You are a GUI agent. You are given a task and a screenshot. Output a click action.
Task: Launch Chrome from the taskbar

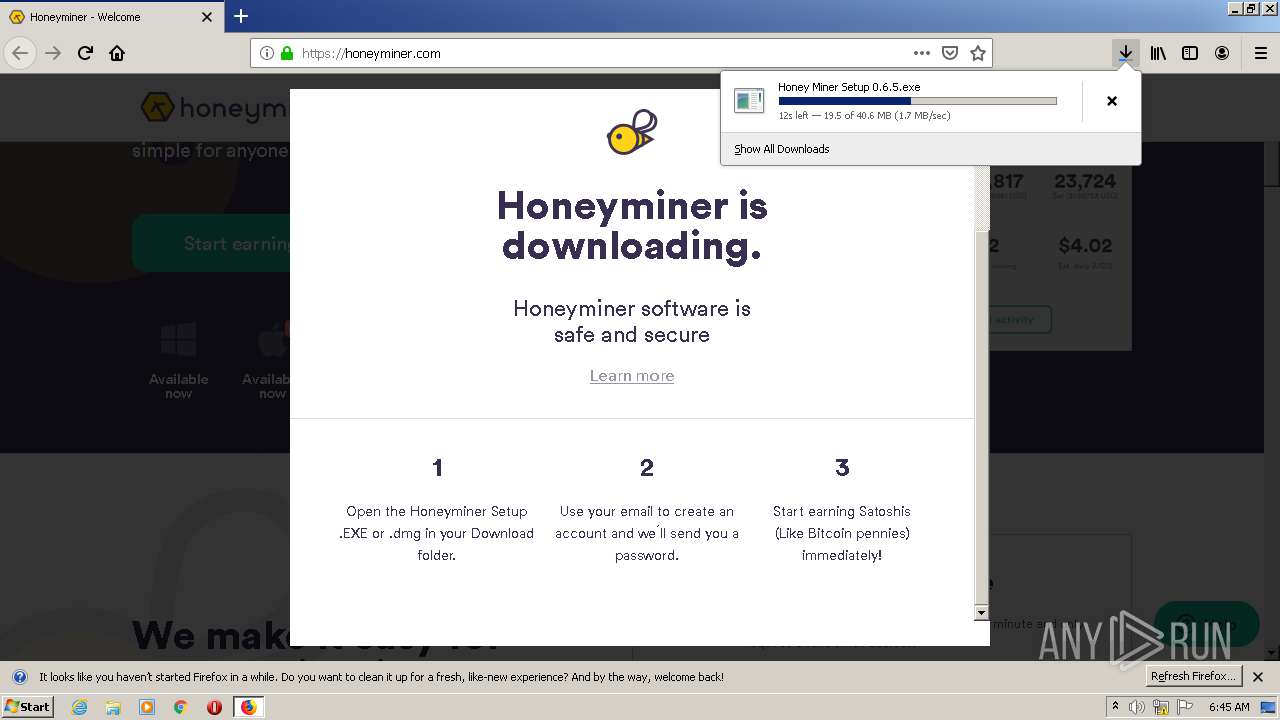[x=180, y=707]
